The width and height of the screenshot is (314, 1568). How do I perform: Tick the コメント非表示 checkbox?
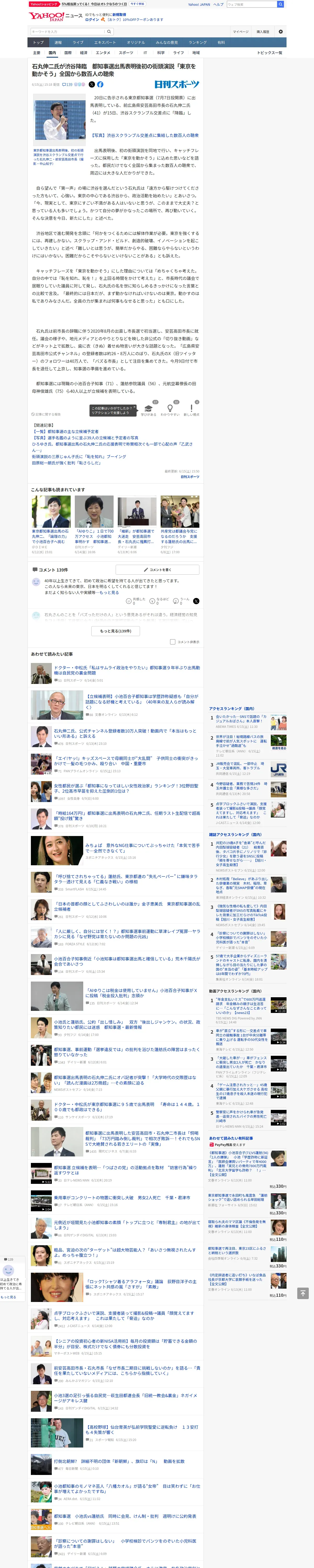tap(172, 642)
